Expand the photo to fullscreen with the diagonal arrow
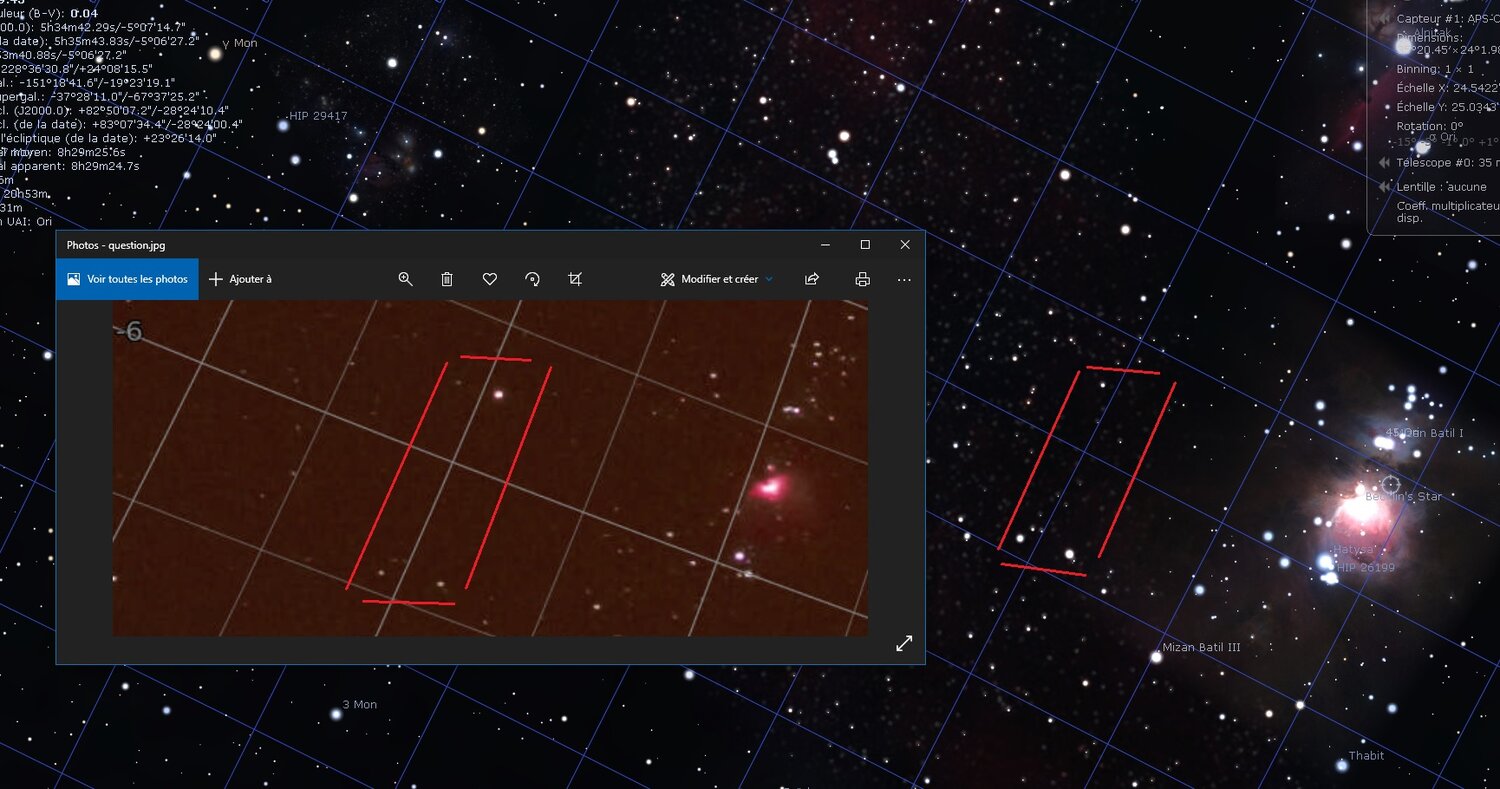The height and width of the screenshot is (789, 1500). pos(904,643)
